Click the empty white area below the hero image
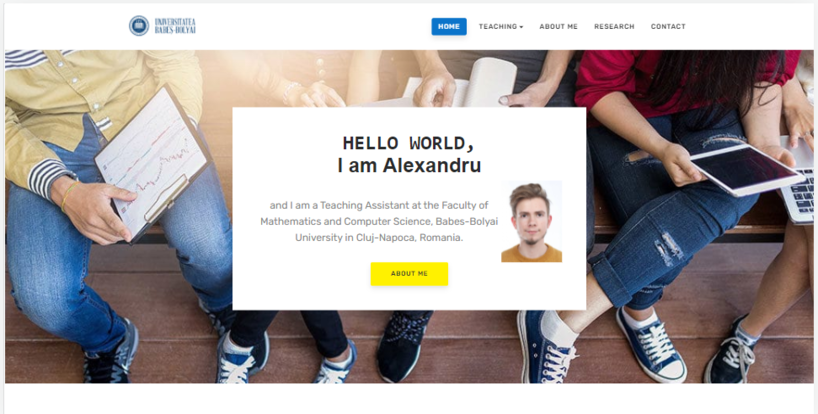The height and width of the screenshot is (414, 818). (409, 399)
